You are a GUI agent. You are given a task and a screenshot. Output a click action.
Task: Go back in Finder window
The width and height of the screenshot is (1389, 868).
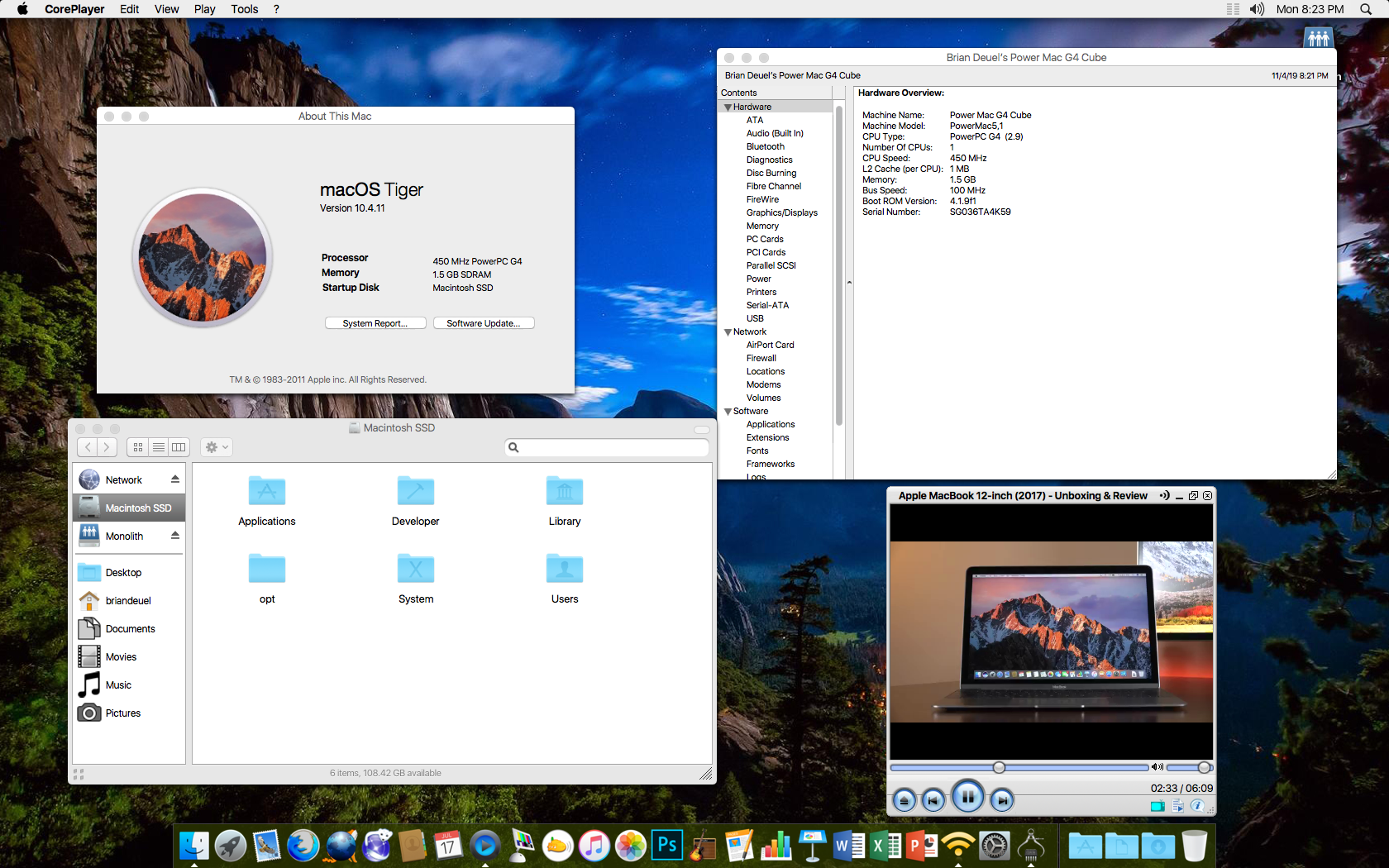tap(88, 447)
